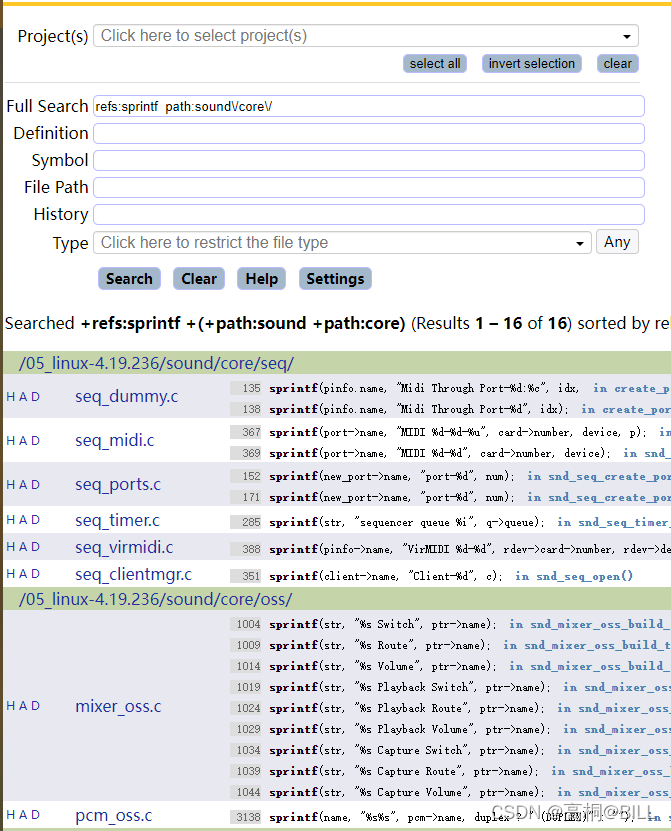This screenshot has width=671, height=831.
Task: Go to line 1044 Capture Volume result
Action: point(246,792)
